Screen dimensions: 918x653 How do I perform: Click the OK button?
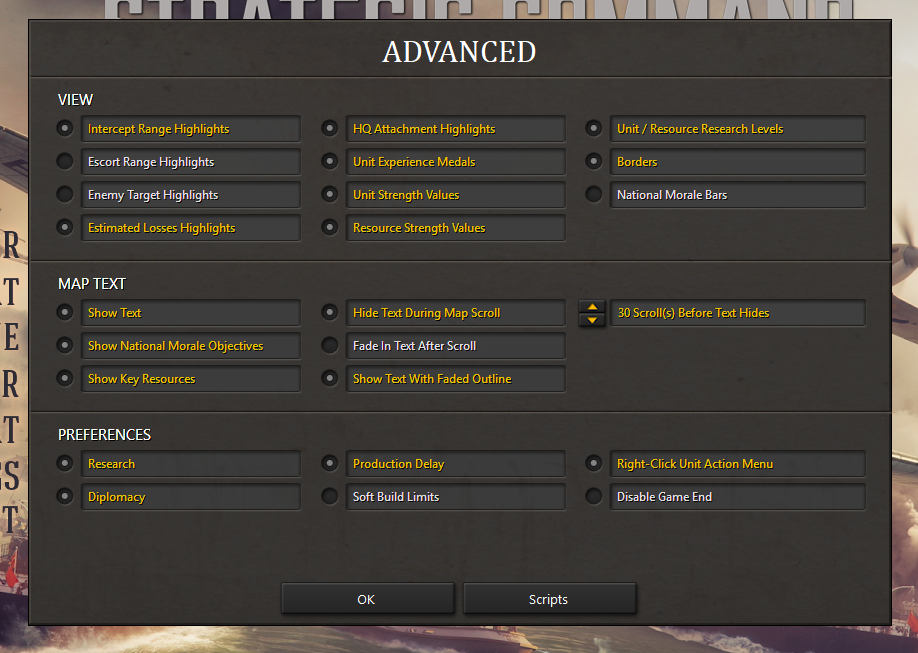[x=367, y=599]
